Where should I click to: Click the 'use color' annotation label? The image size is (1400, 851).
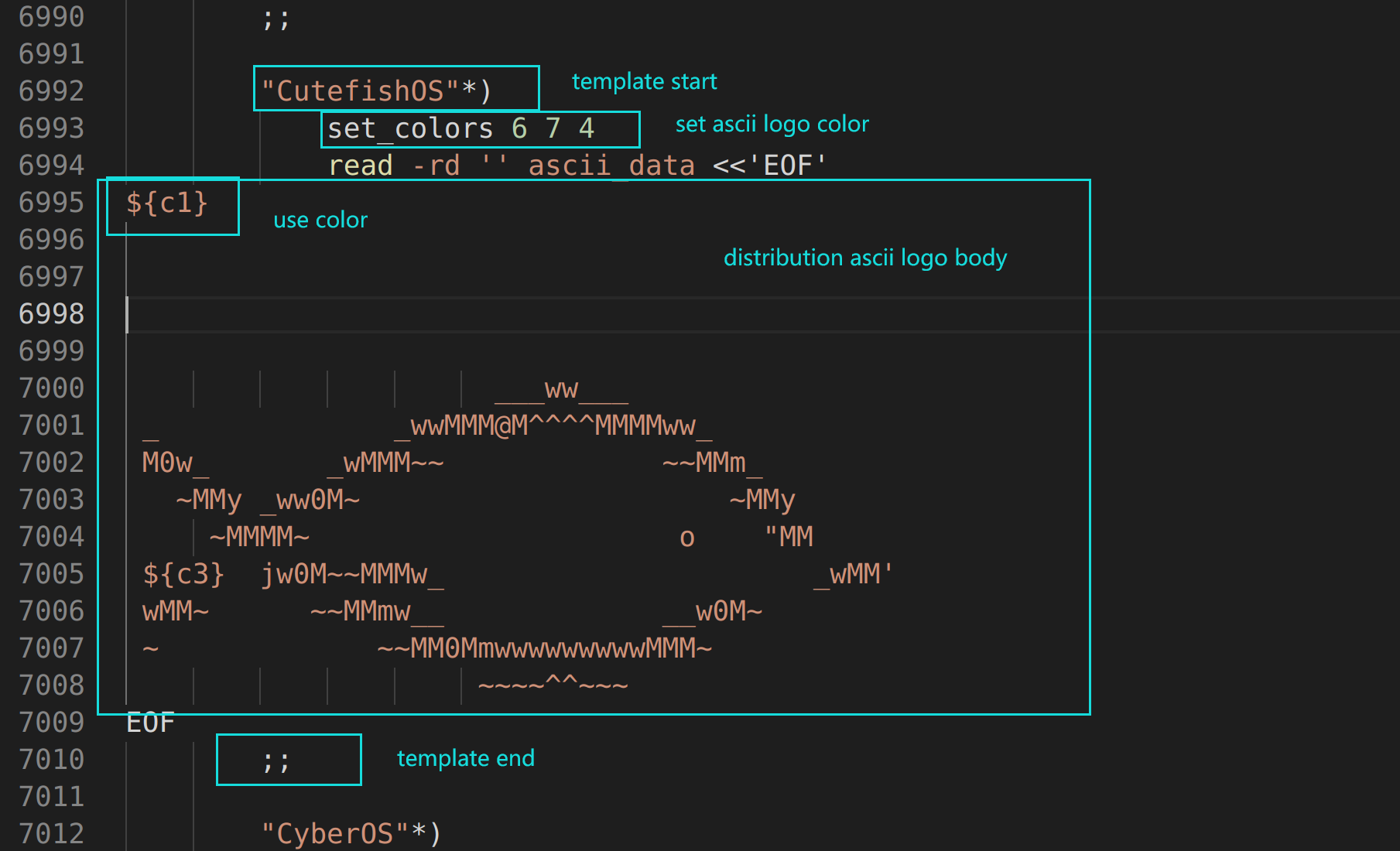coord(320,220)
